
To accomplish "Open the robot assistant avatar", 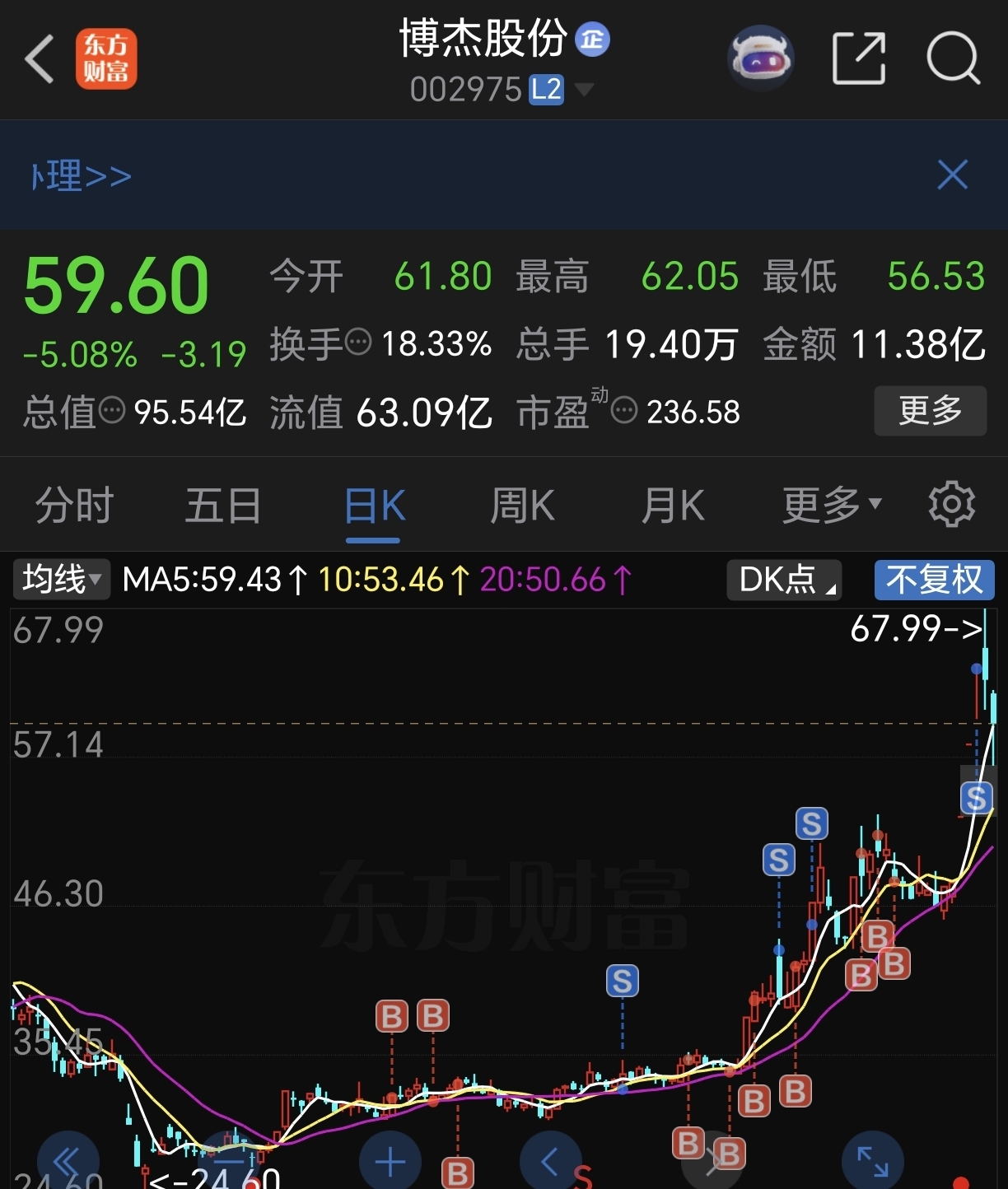I will (x=761, y=58).
